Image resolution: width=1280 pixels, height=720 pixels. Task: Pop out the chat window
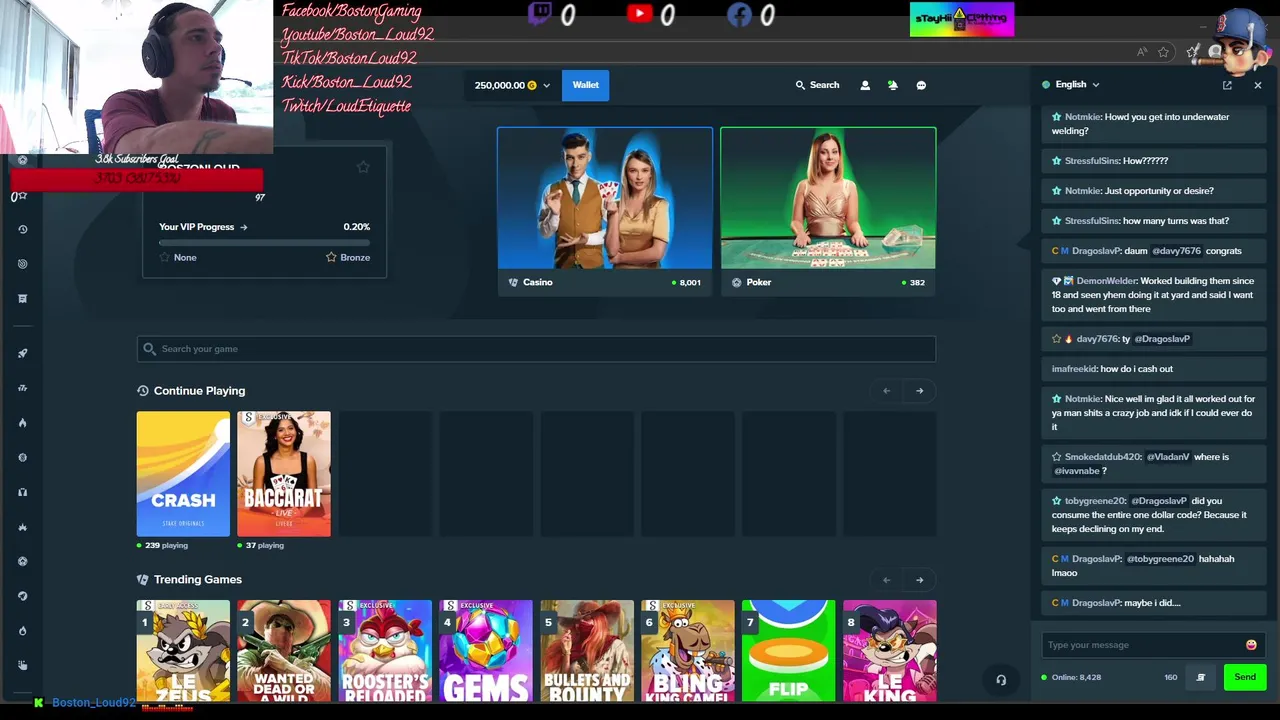click(x=1227, y=85)
